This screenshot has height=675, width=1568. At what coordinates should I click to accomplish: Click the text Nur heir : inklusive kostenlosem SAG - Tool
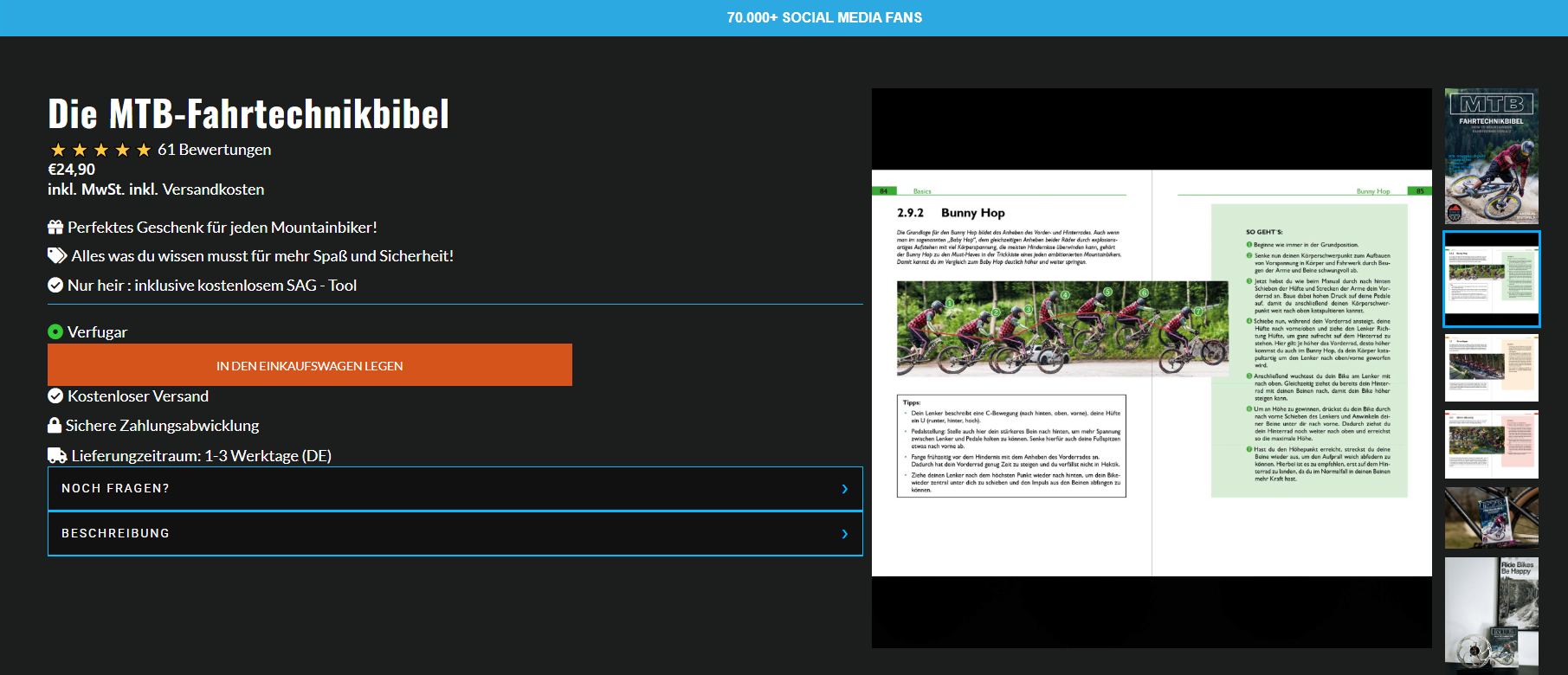[x=212, y=286]
